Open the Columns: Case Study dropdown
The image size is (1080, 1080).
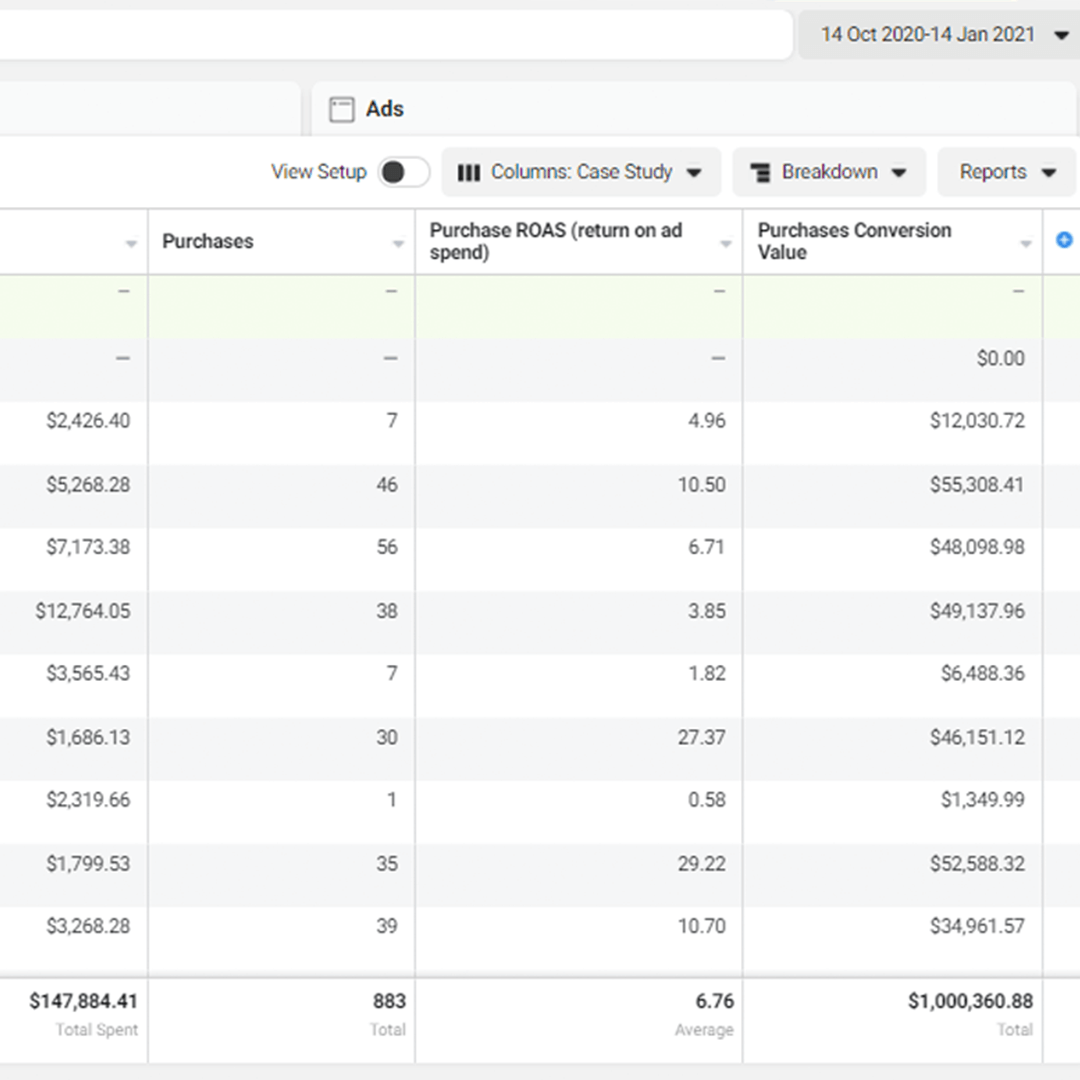coord(582,172)
